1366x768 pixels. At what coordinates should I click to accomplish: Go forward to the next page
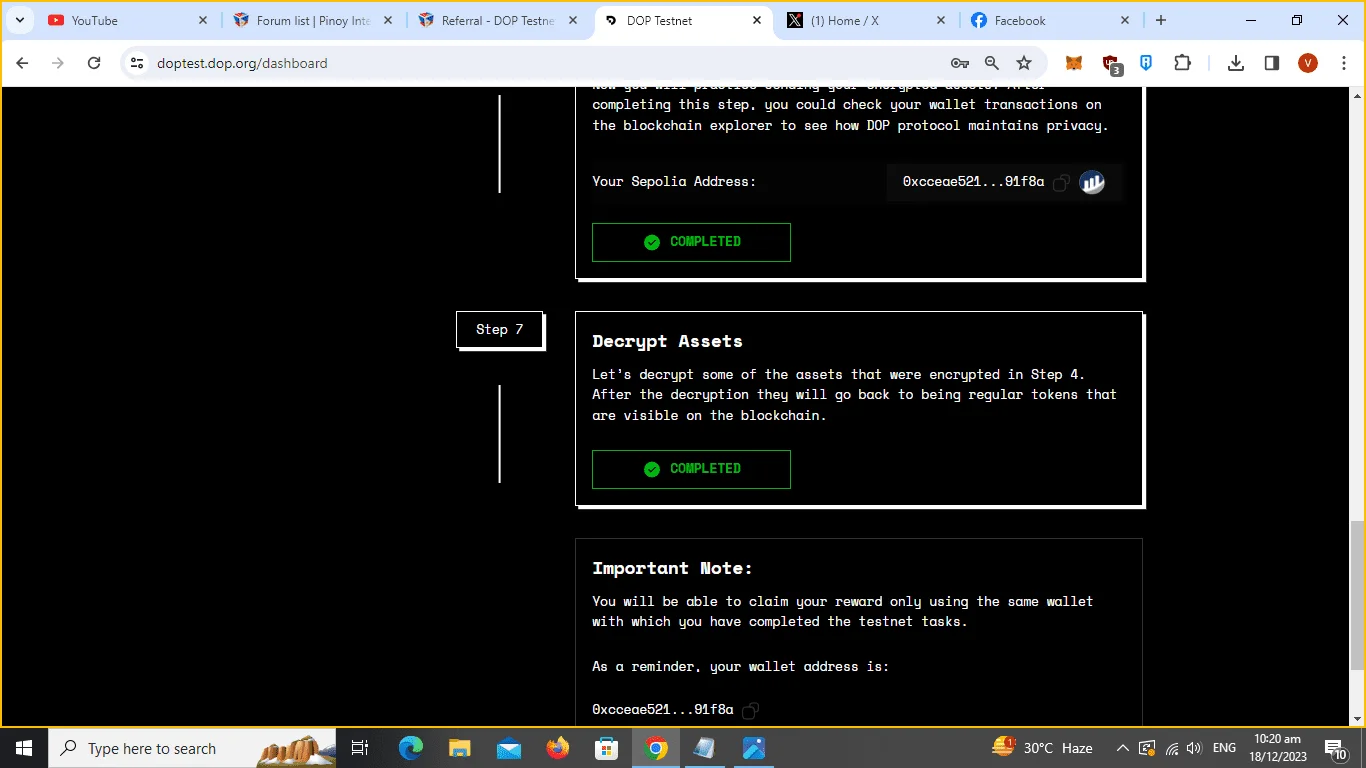[x=58, y=63]
